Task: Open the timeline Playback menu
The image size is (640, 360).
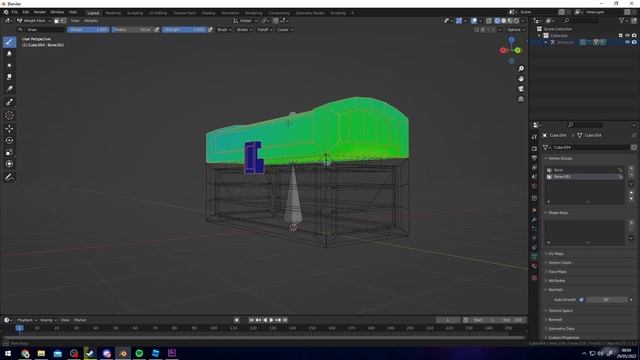Action: (27, 320)
